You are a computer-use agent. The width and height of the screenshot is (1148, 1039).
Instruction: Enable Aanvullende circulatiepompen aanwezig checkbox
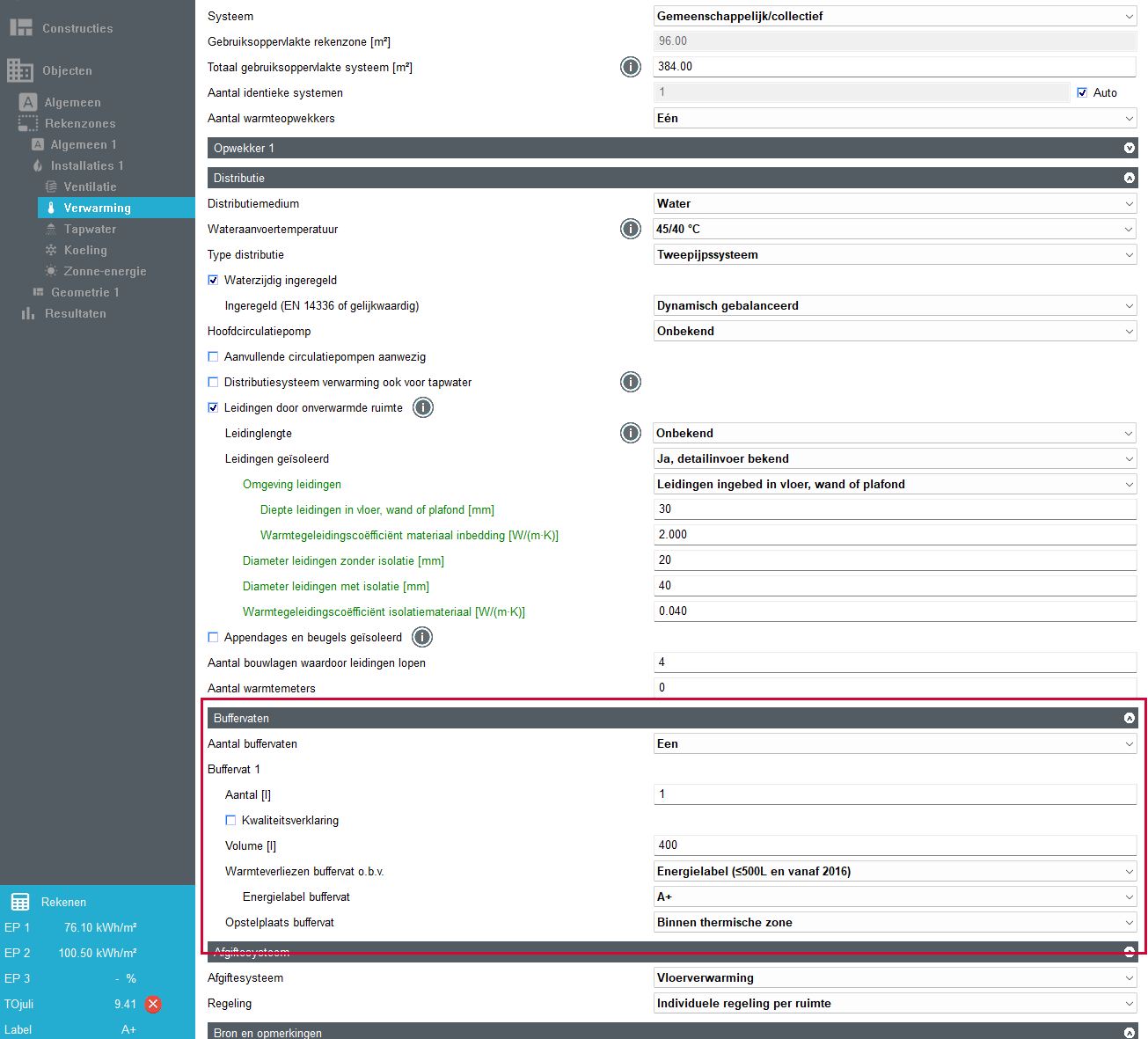tap(213, 357)
